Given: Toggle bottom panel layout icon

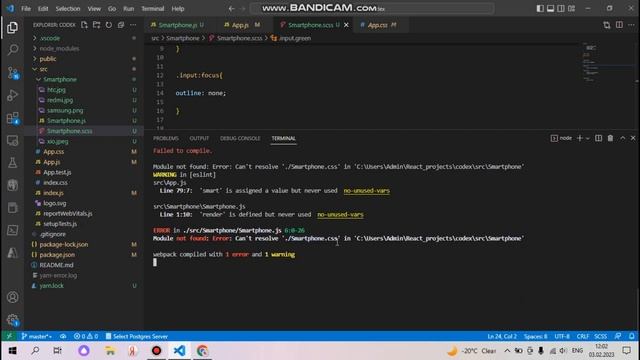Looking at the screenshot, I should point(551,9).
